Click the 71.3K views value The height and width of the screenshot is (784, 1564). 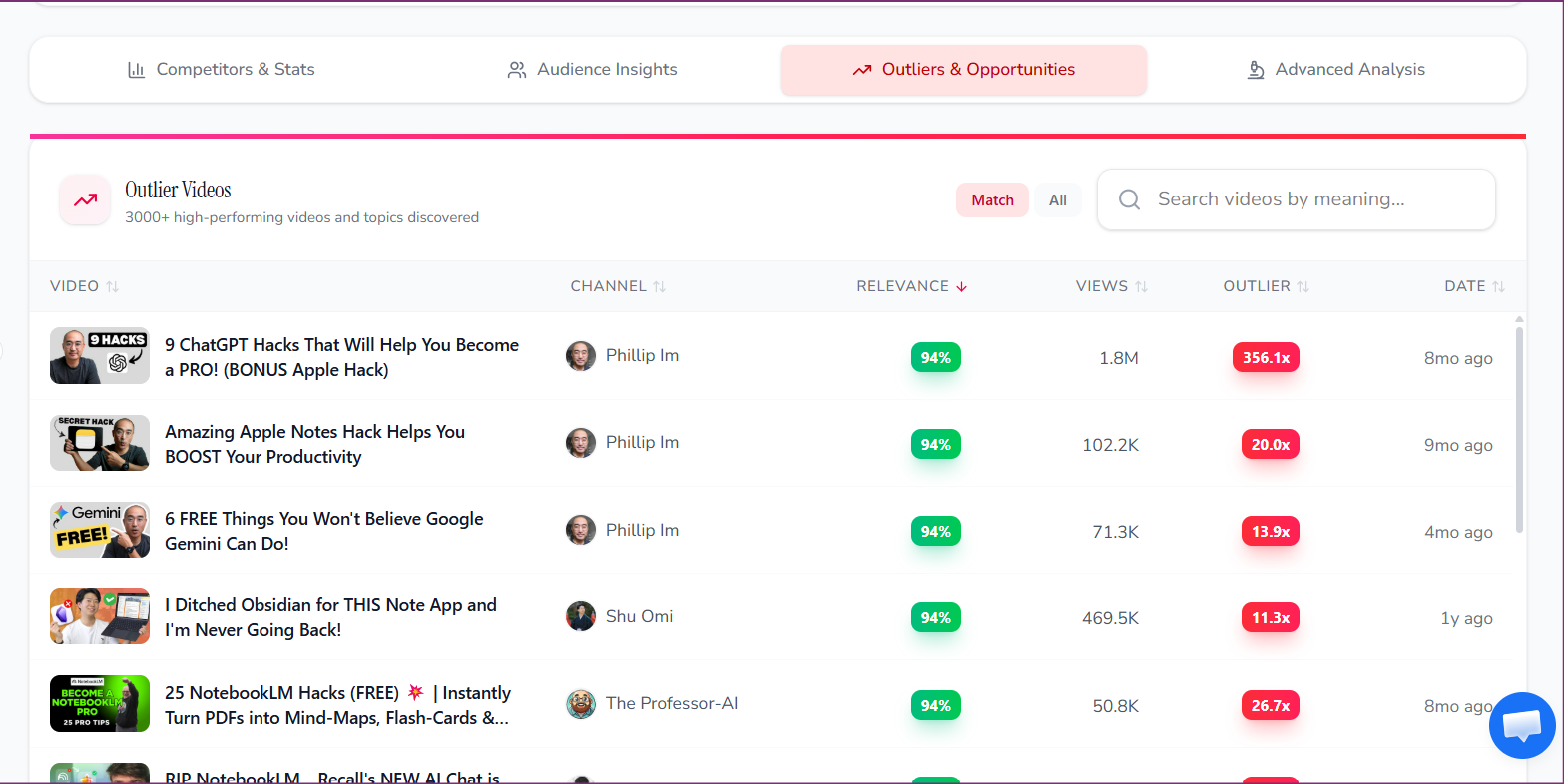(1116, 532)
